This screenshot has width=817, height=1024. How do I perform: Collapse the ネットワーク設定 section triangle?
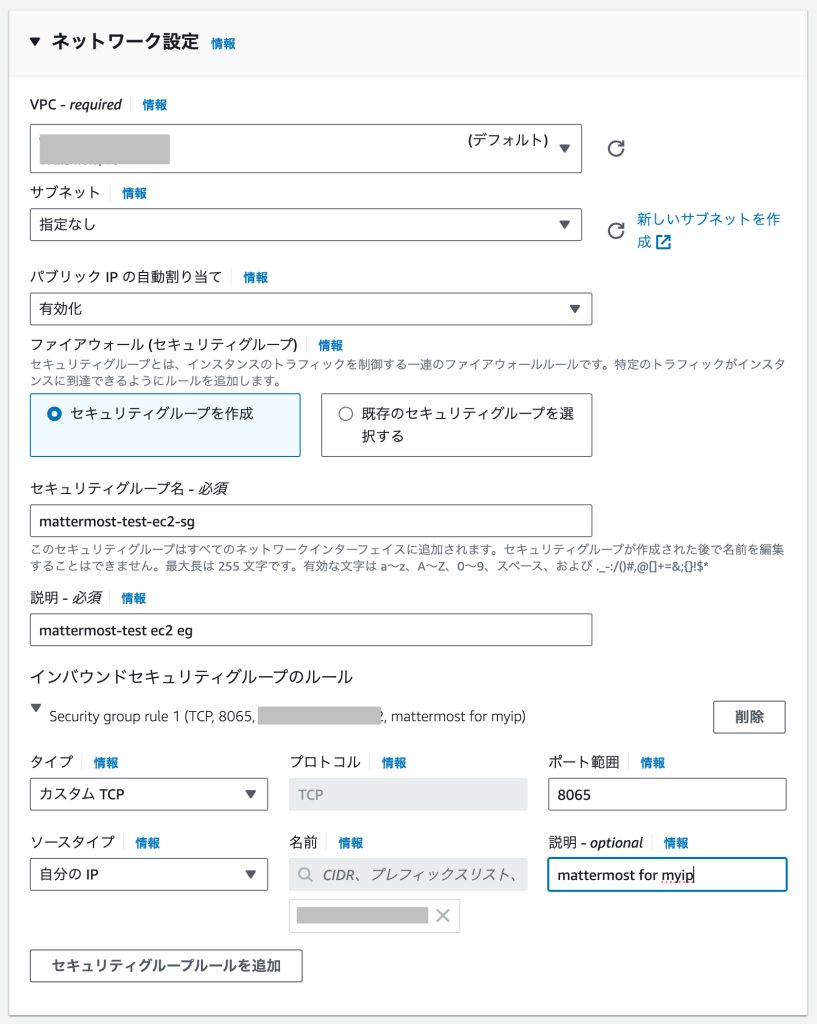pos(36,42)
